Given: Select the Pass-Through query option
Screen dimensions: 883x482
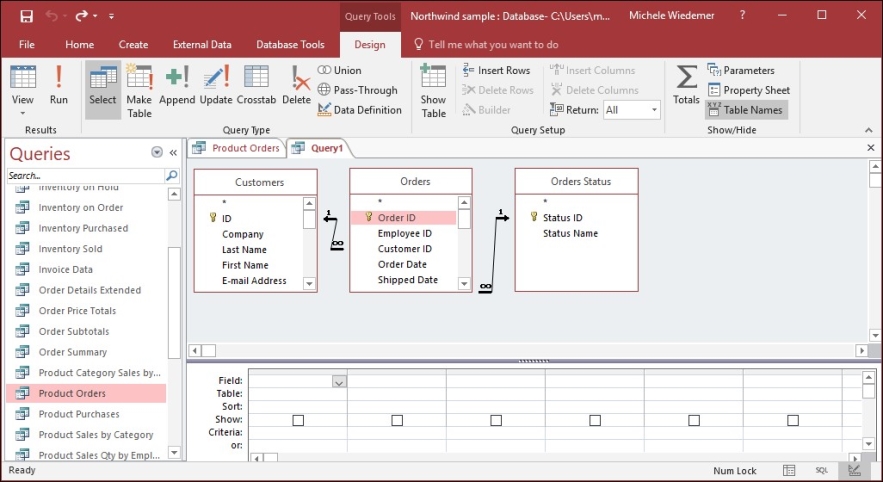Looking at the screenshot, I should click(358, 90).
